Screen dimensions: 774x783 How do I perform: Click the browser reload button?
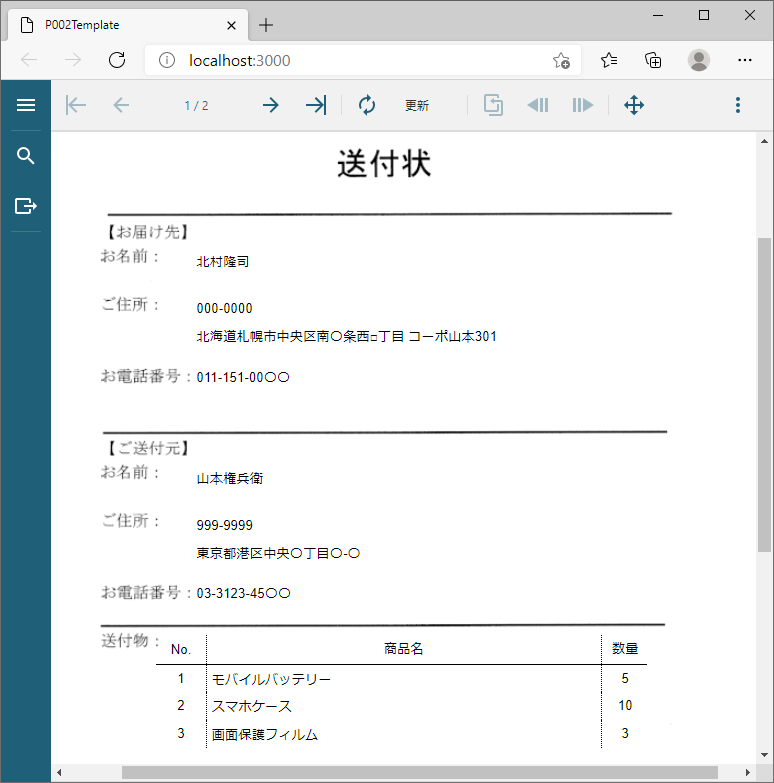point(117,60)
